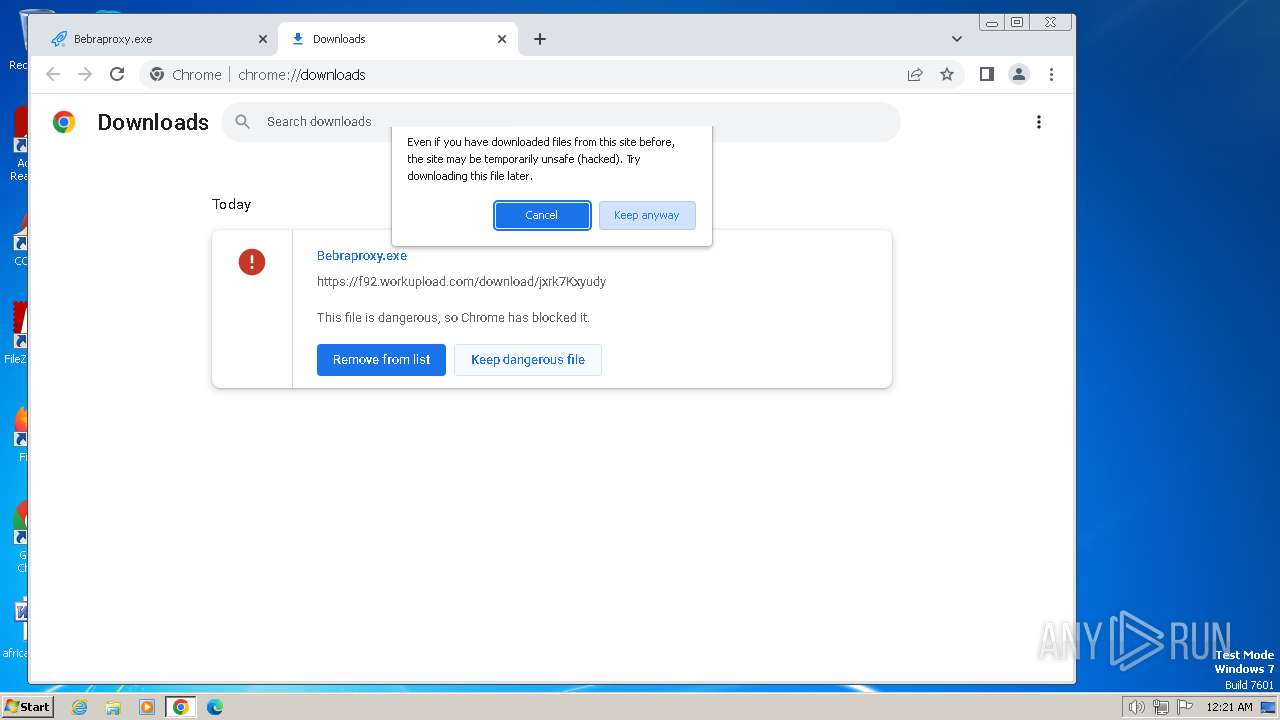Expand the tab search chevron
The width and height of the screenshot is (1280, 720).
pos(957,39)
